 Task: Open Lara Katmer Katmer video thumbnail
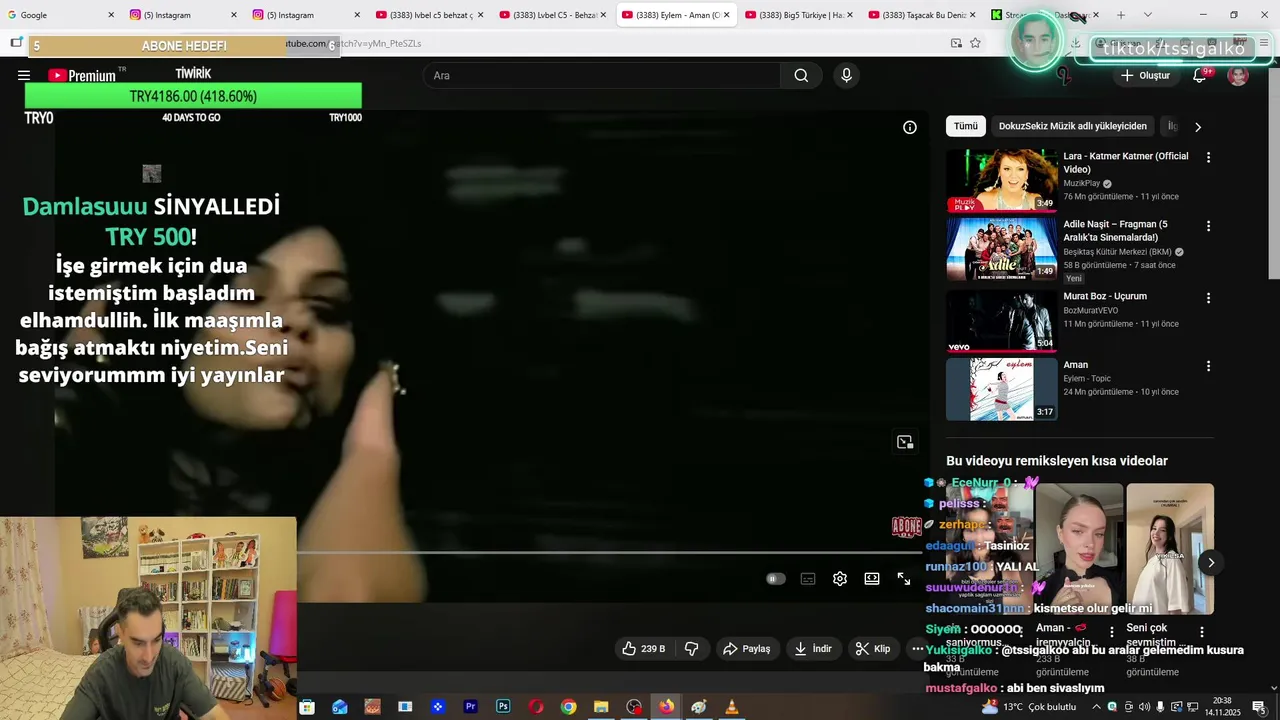coord(1001,180)
